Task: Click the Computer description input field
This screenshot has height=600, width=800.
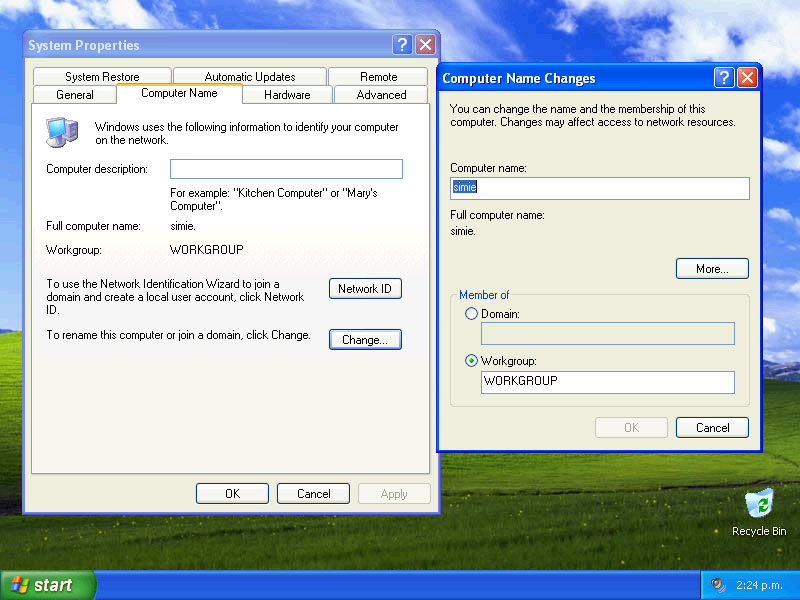Action: pos(286,169)
